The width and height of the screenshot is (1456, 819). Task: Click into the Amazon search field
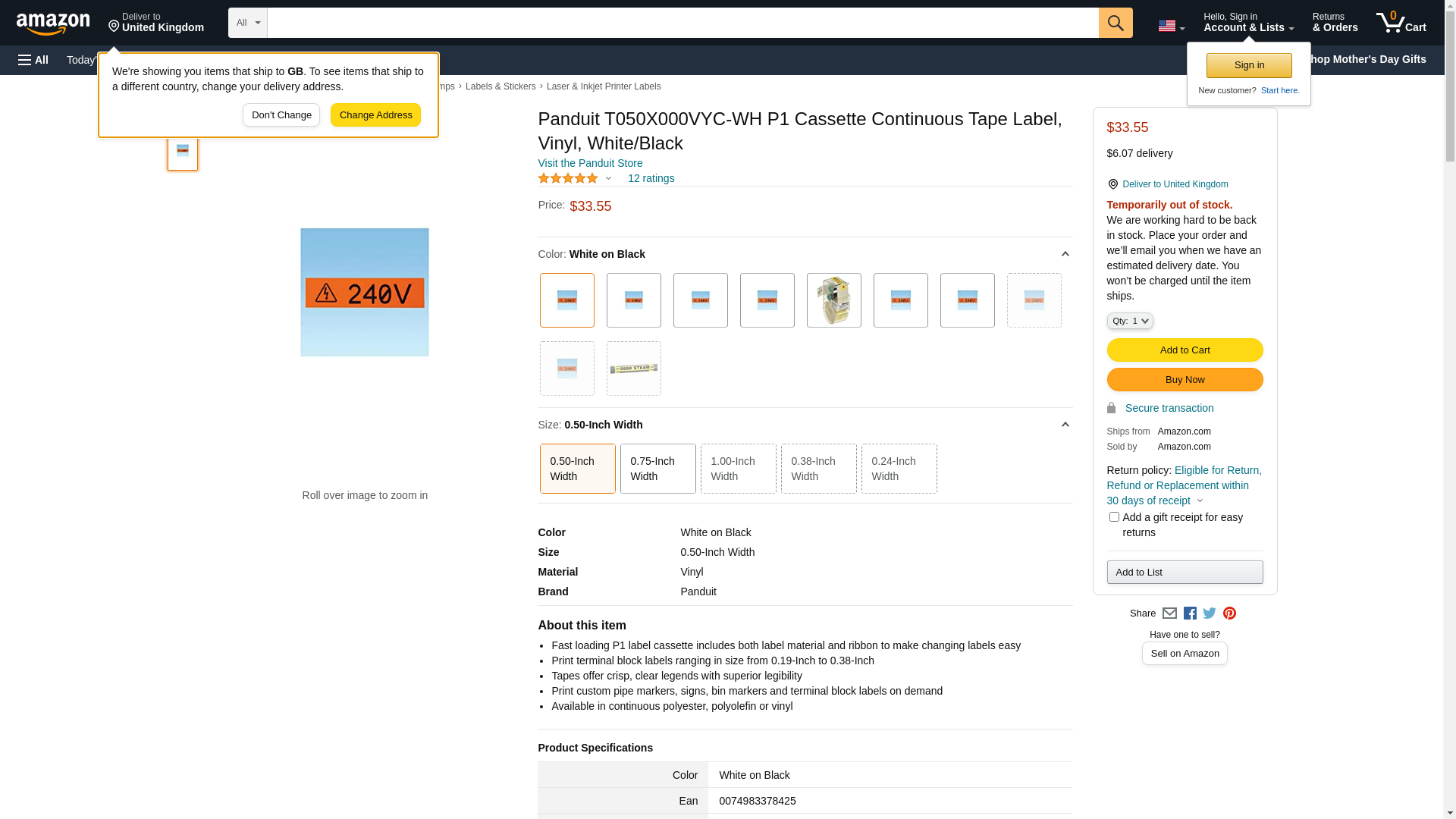pyautogui.click(x=682, y=23)
